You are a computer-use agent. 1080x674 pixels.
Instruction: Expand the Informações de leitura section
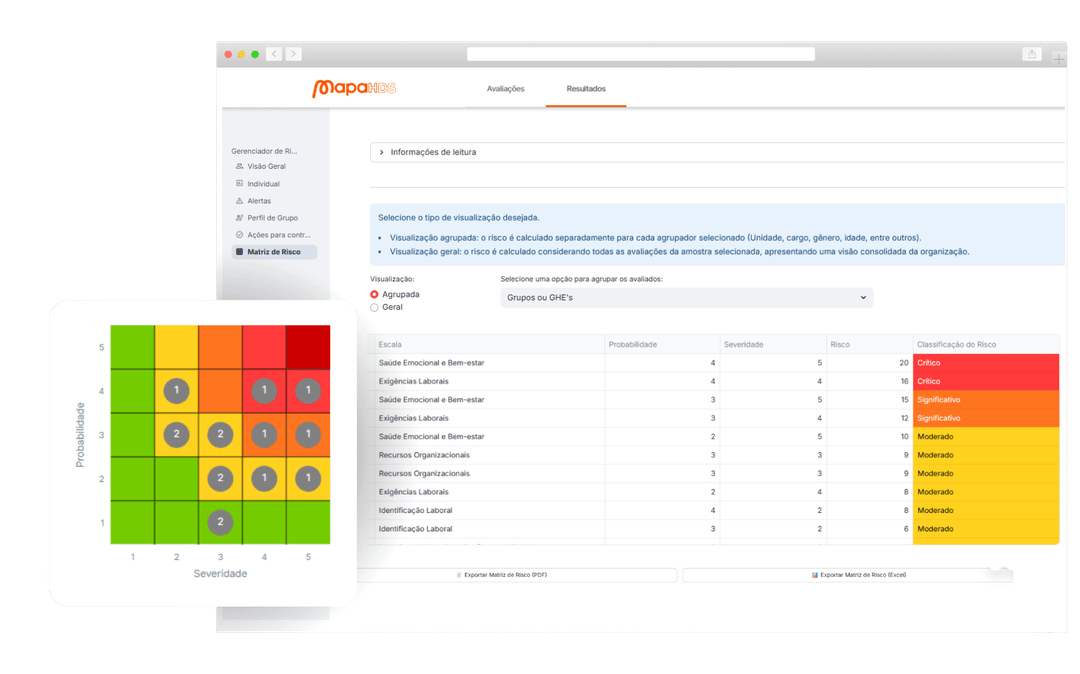380,152
